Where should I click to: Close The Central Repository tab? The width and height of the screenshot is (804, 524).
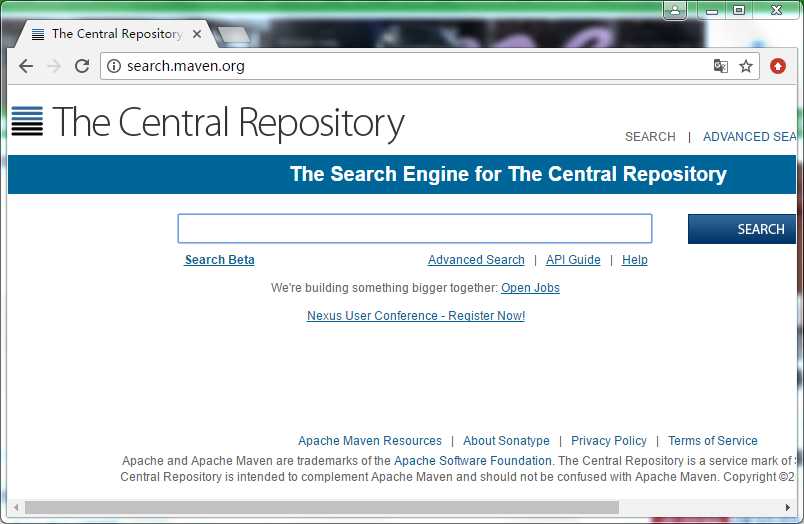197,34
